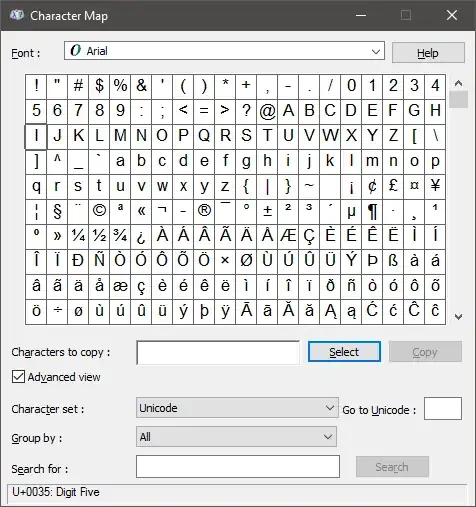
Task: Select the inverted exclamation ¡ cell
Action: point(351,186)
